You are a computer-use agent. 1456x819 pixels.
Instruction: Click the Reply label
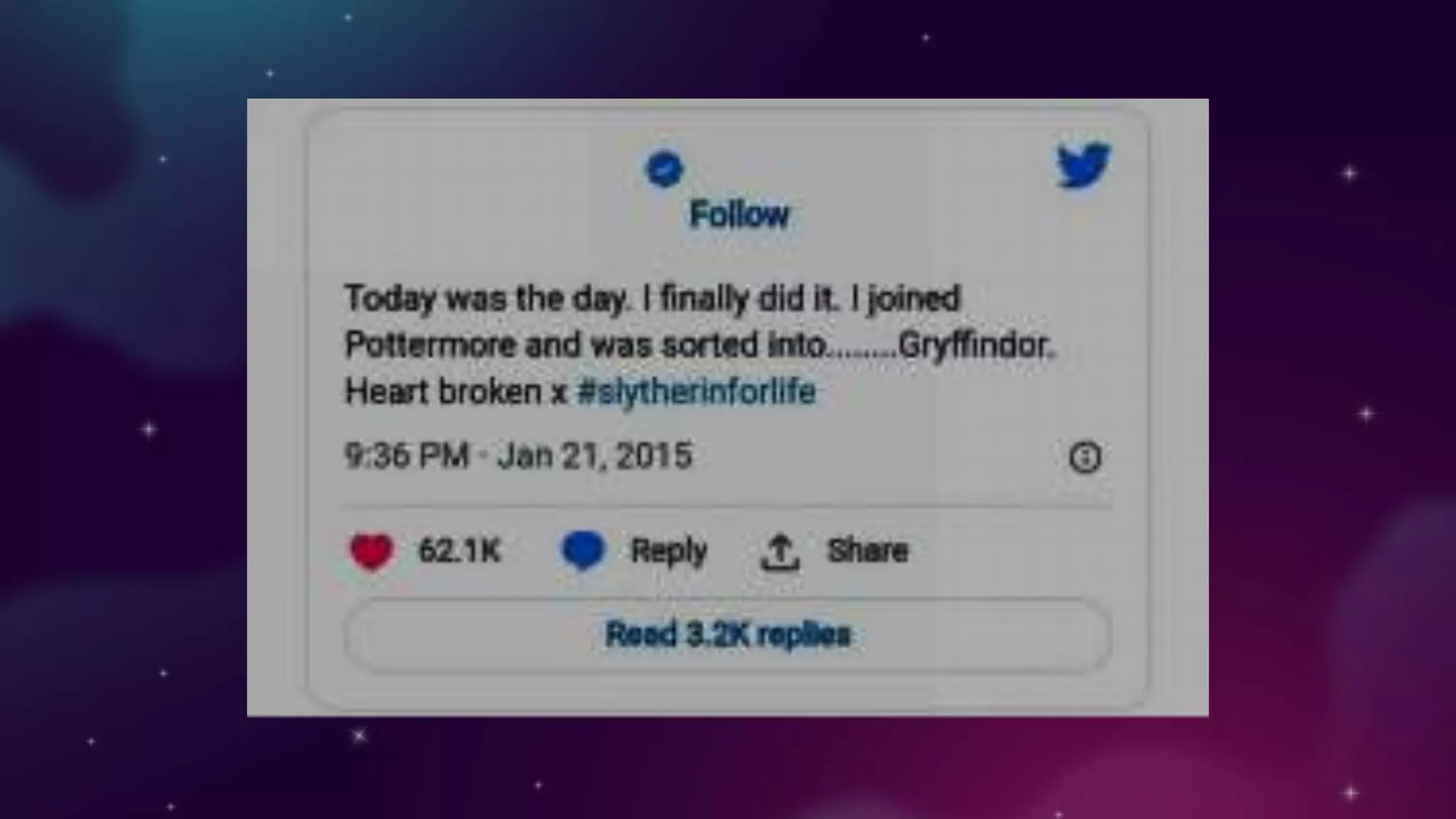coord(669,551)
